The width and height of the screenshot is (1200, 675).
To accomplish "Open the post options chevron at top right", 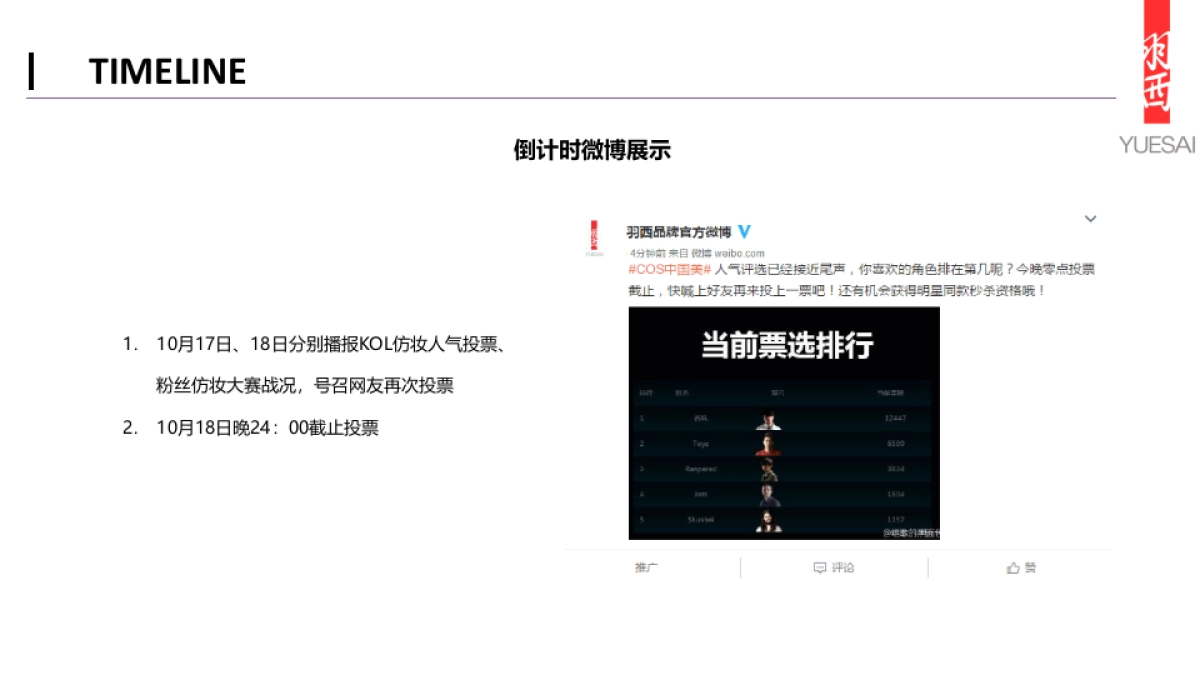I will pos(1091,218).
